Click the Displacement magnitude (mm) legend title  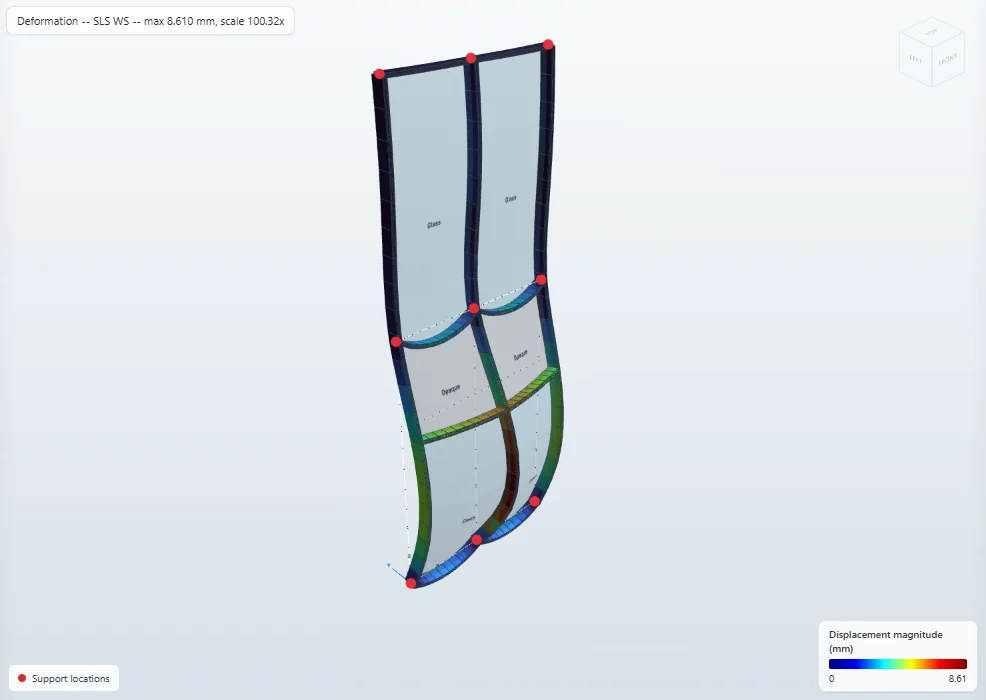(x=885, y=642)
